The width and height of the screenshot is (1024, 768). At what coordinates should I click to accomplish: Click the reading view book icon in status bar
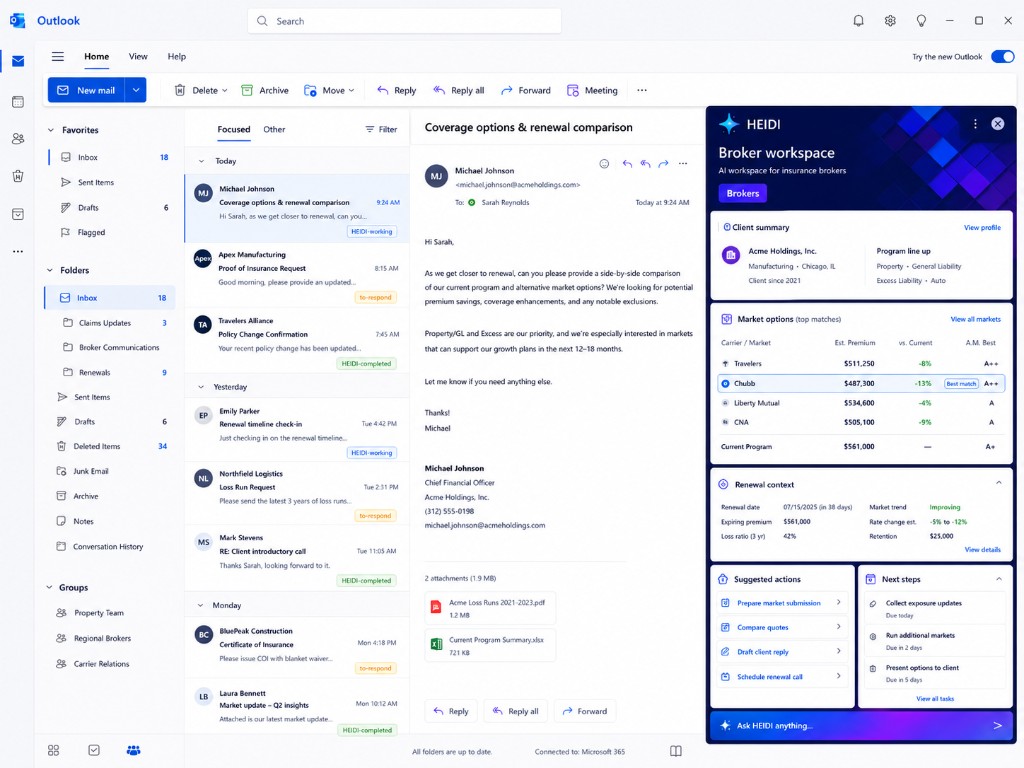pyautogui.click(x=676, y=751)
